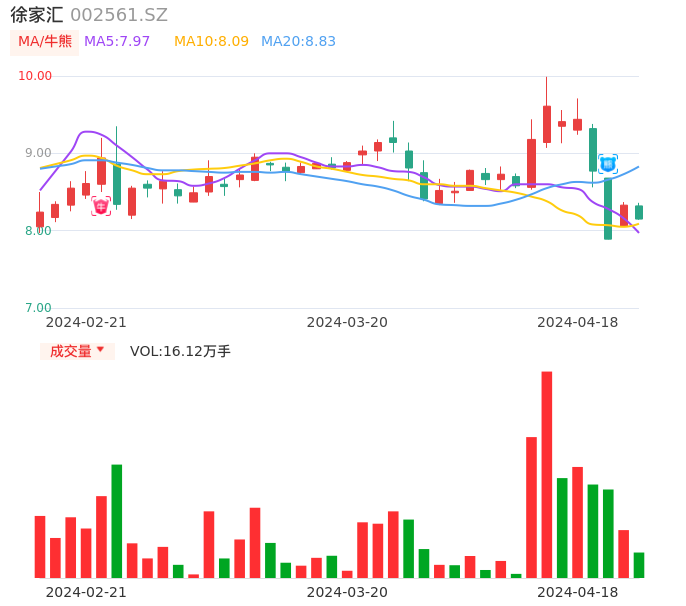
Task: Click the blue bear marker icon
Action: (608, 164)
